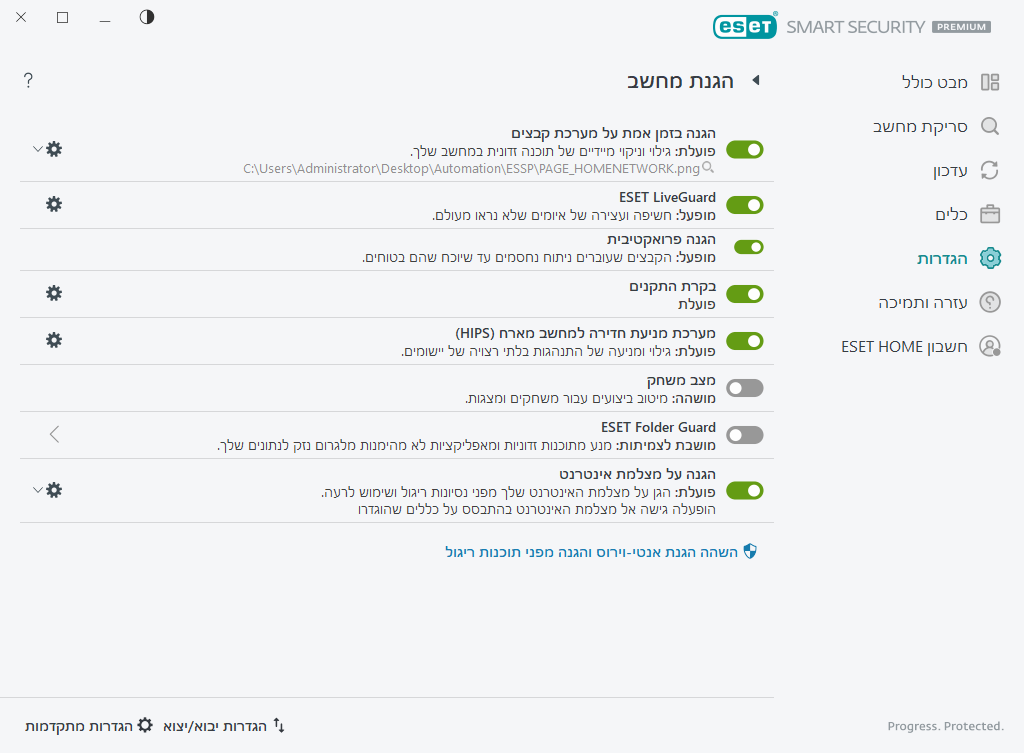The height and width of the screenshot is (753, 1024).
Task: Click the back arrow beside הגנת מחשב title
Action: (x=756, y=81)
